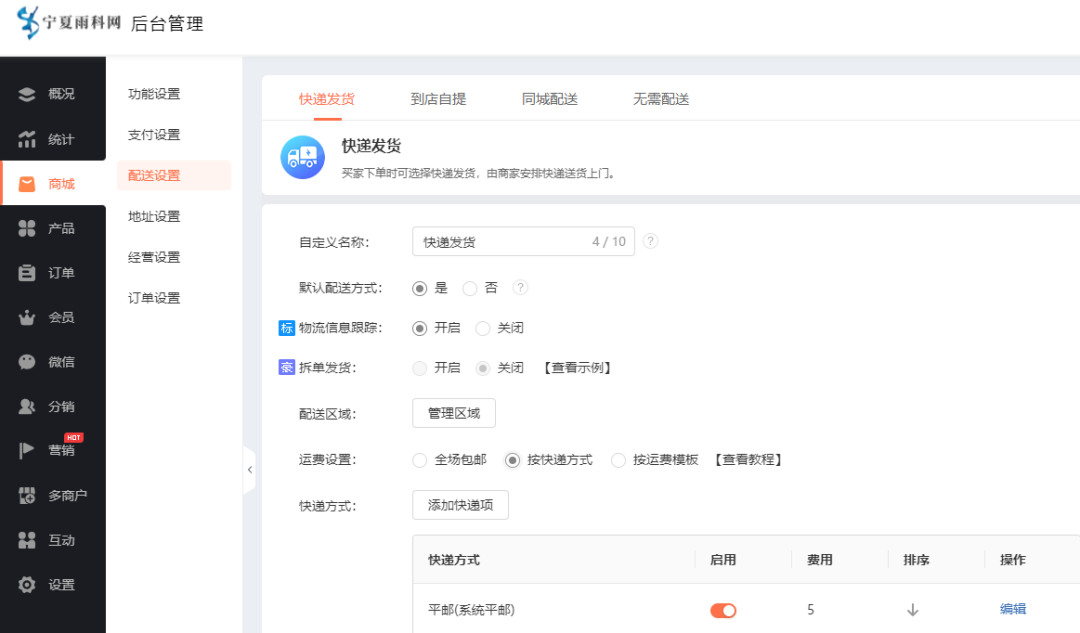The height and width of the screenshot is (633, 1080).
Task: Open the 互动 interaction icon
Action: click(27, 540)
